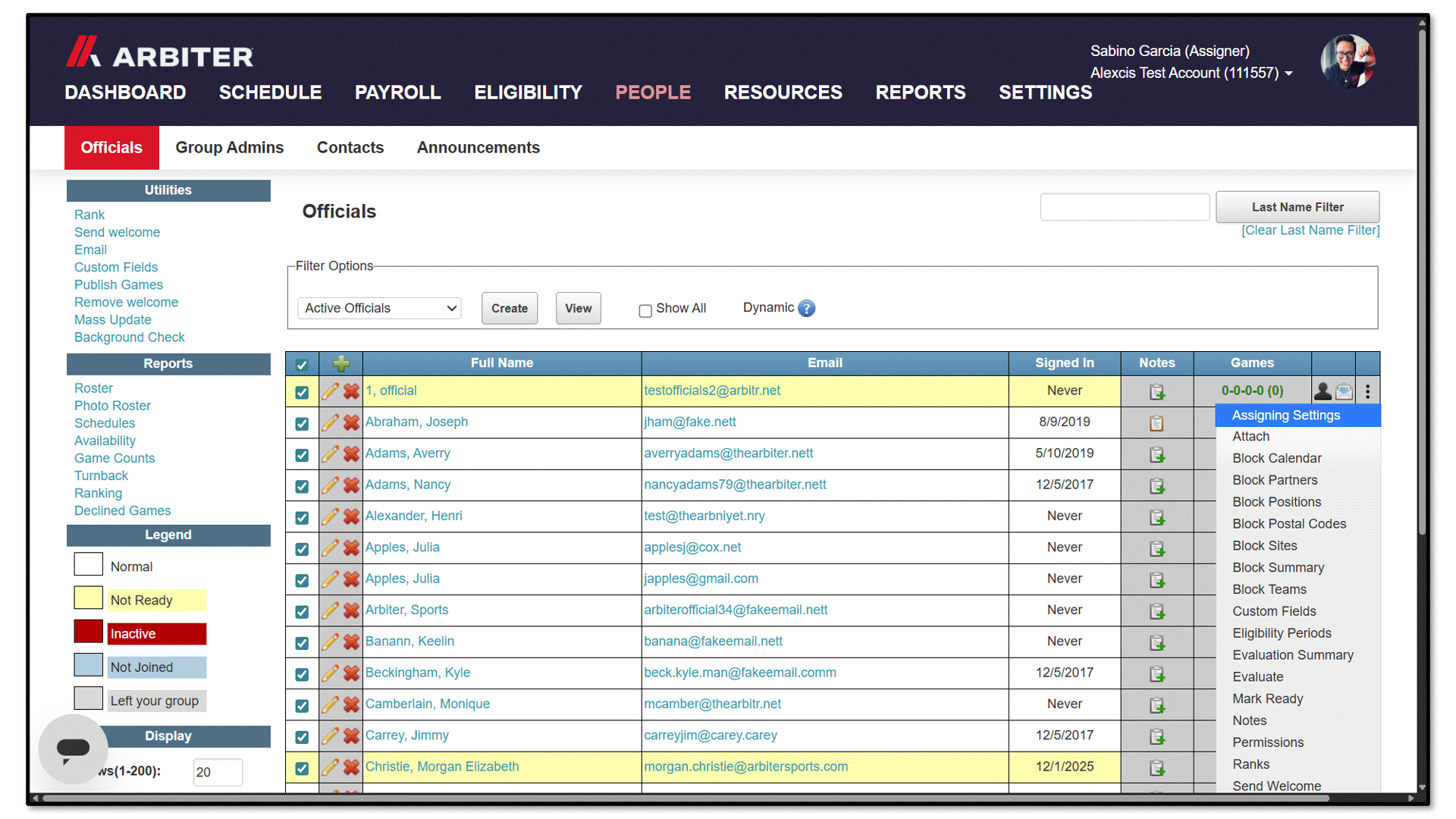Open notes icon for Alexander, Henri
This screenshot has height=819, width=1456.
pyautogui.click(x=1156, y=517)
